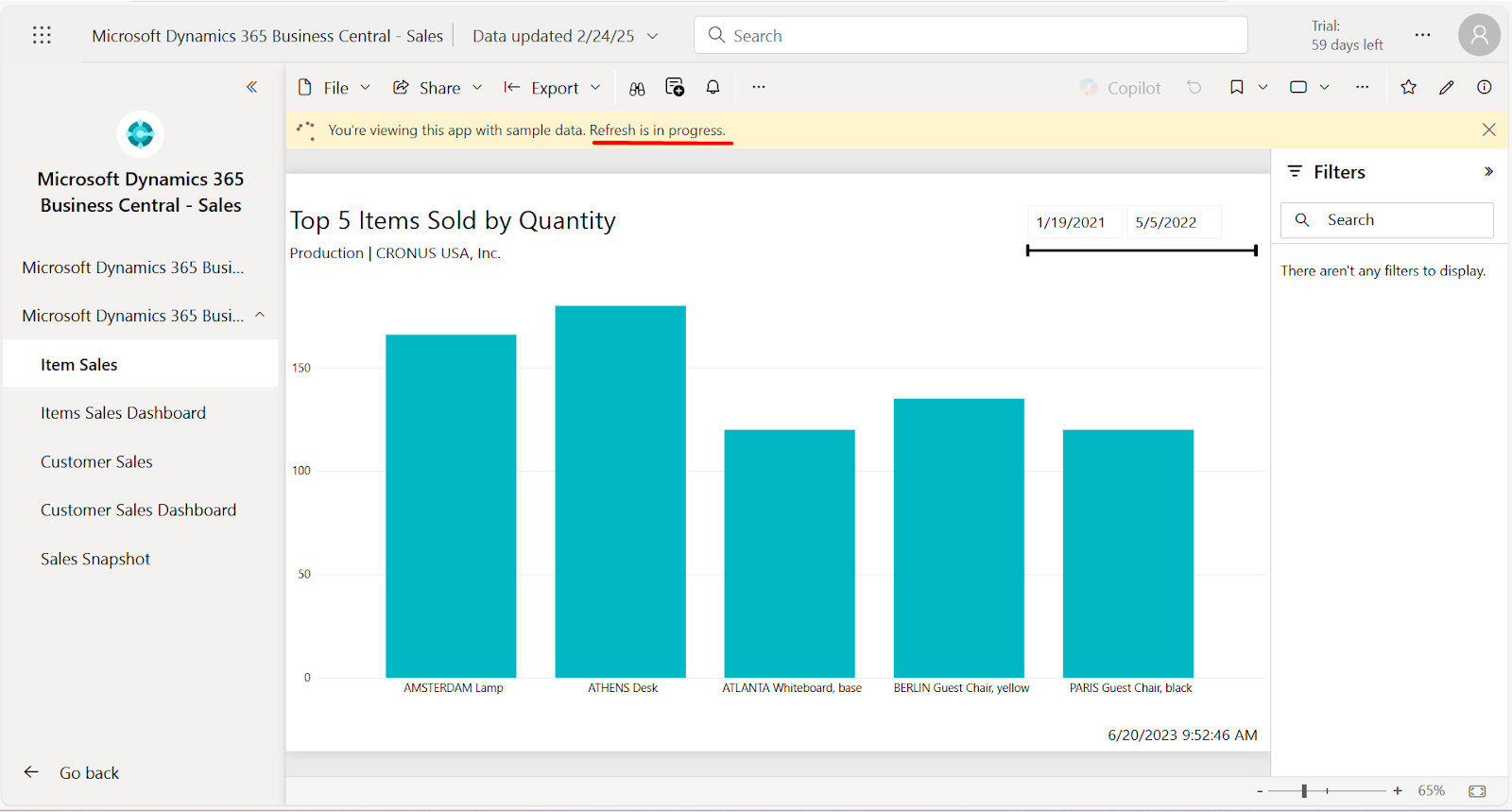Open the ellipsis menu next to view
This screenshot has height=812, width=1512.
(1362, 87)
